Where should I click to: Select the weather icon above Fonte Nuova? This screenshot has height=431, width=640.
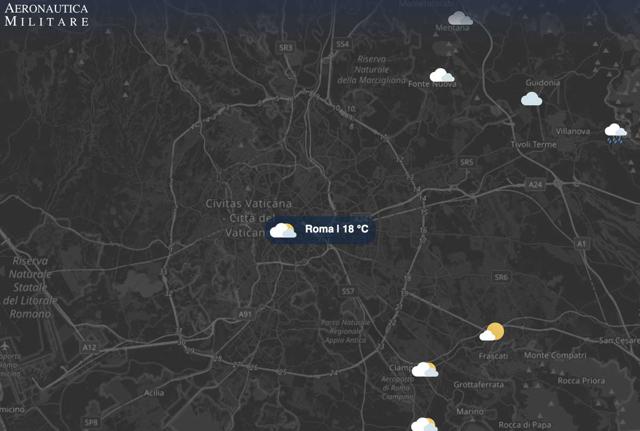coord(442,75)
